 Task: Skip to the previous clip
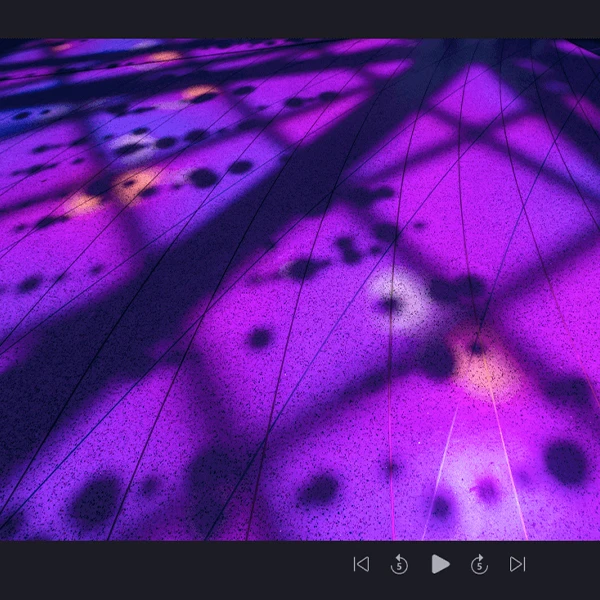[361, 564]
